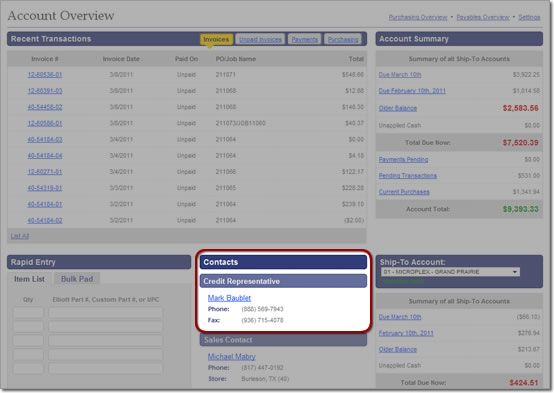The width and height of the screenshot is (554, 393).
Task: Click the first part number field in Rapid Entry
Action: (105, 313)
